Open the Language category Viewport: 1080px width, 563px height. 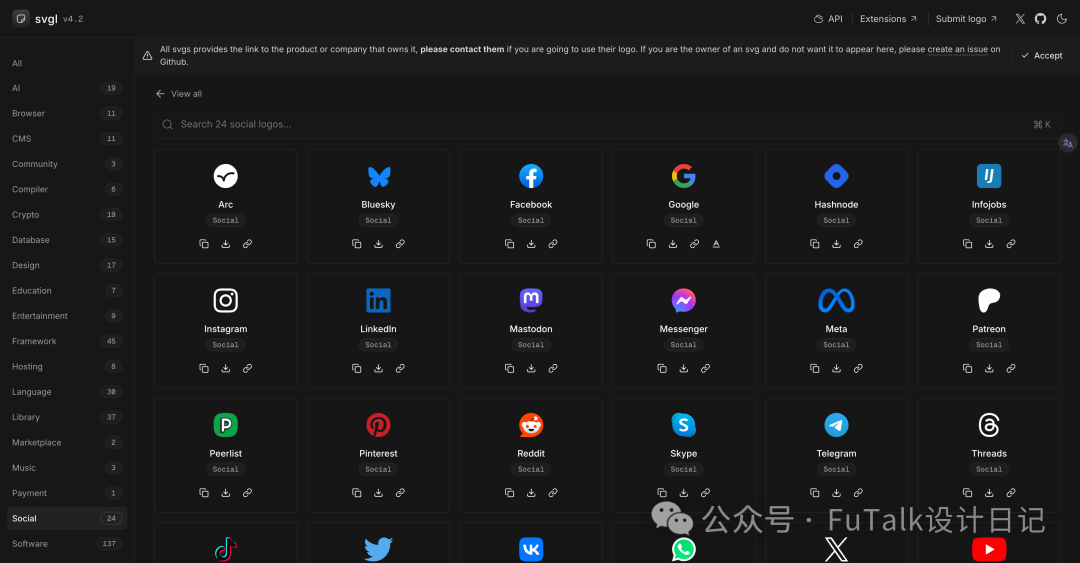[67, 392]
